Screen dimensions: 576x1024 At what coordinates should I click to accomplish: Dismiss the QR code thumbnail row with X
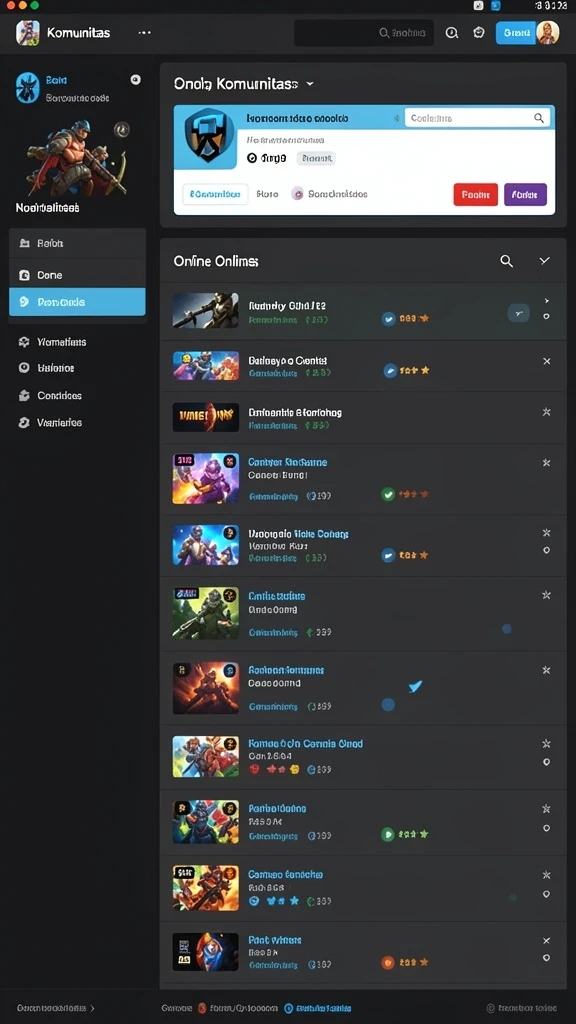(547, 941)
